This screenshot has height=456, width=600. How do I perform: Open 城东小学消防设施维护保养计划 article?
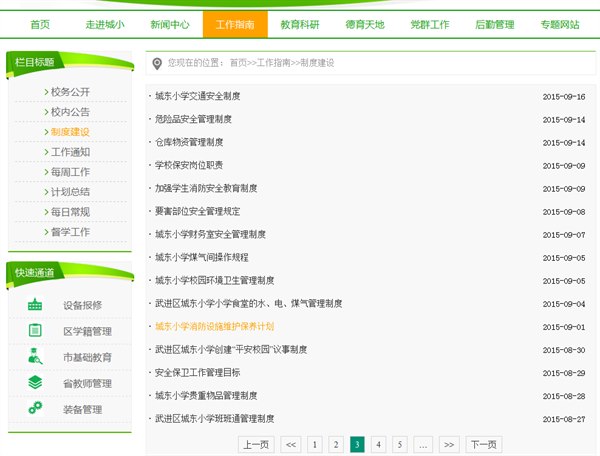[214, 327]
